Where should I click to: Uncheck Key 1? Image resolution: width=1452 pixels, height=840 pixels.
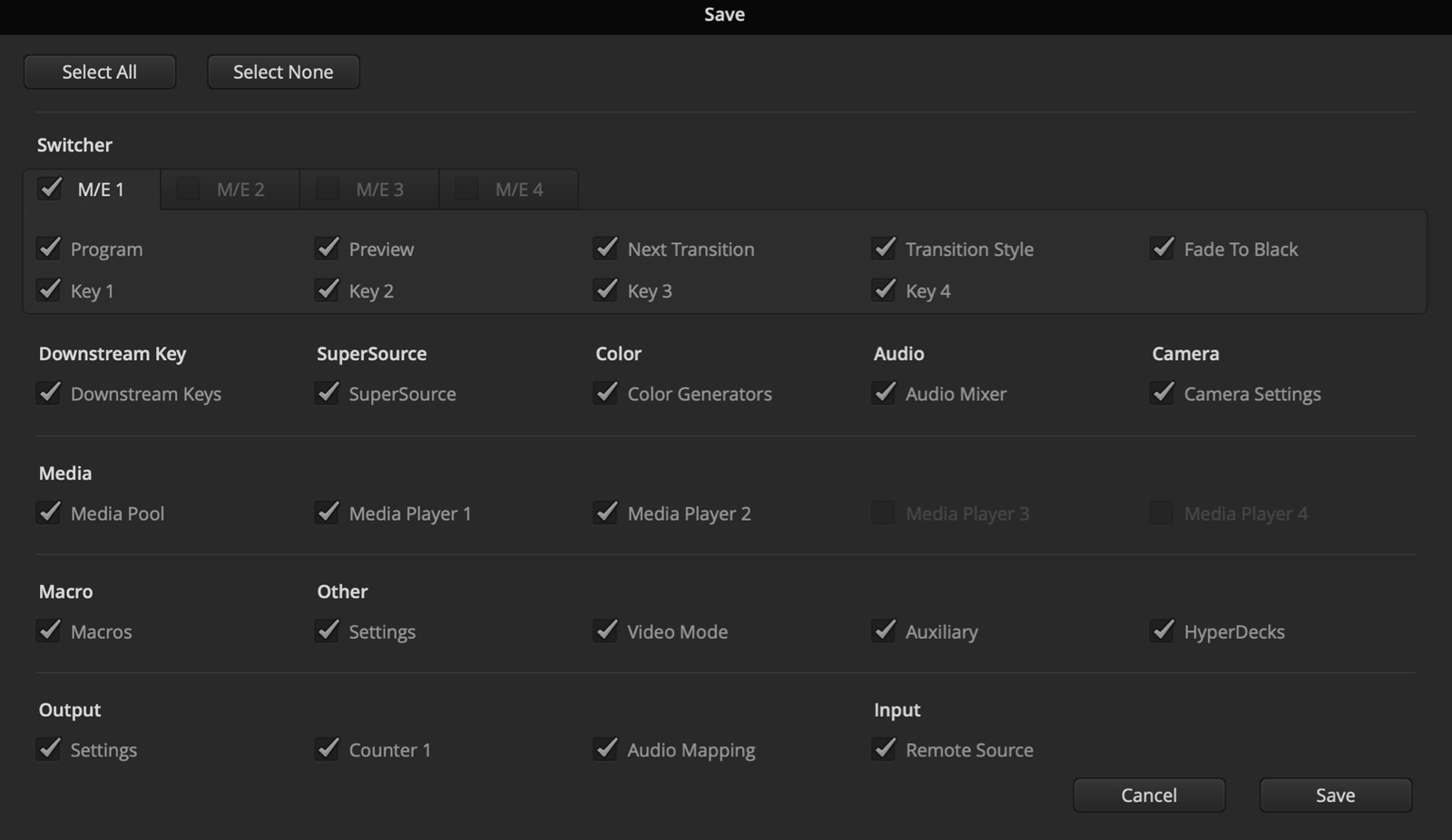[50, 289]
